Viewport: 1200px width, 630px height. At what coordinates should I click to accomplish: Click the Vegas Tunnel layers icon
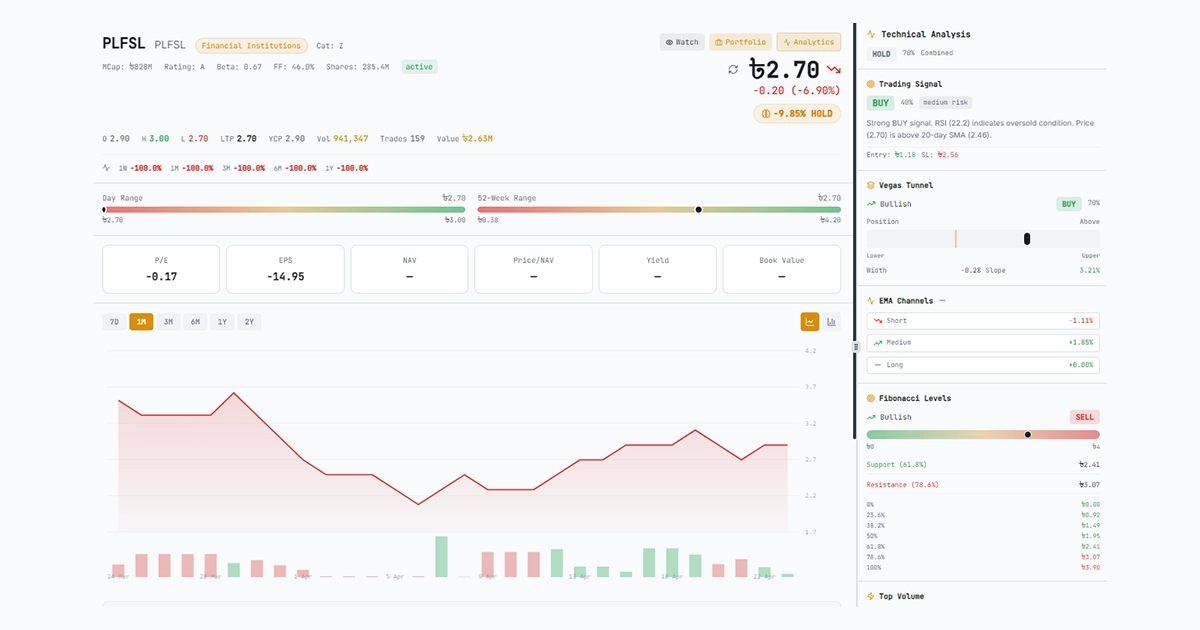(x=871, y=185)
